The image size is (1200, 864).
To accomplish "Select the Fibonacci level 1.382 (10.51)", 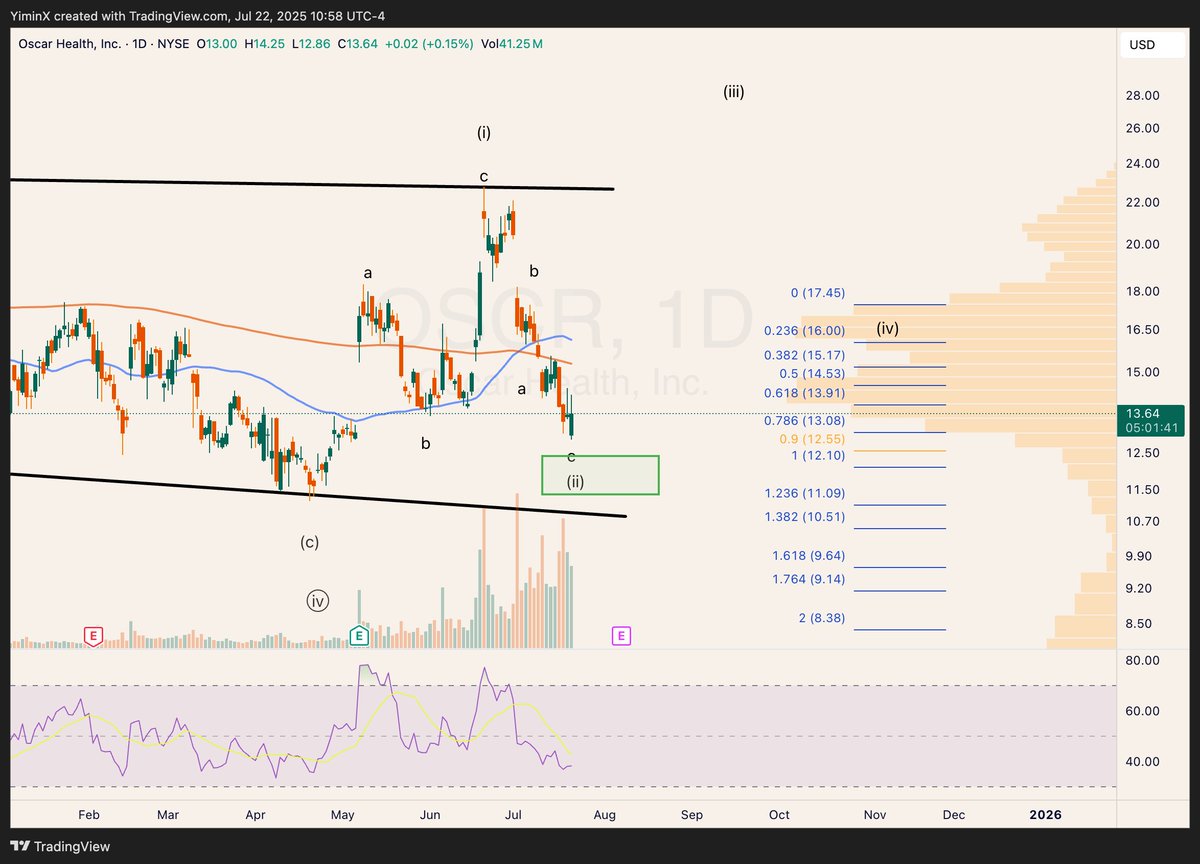I will [805, 517].
